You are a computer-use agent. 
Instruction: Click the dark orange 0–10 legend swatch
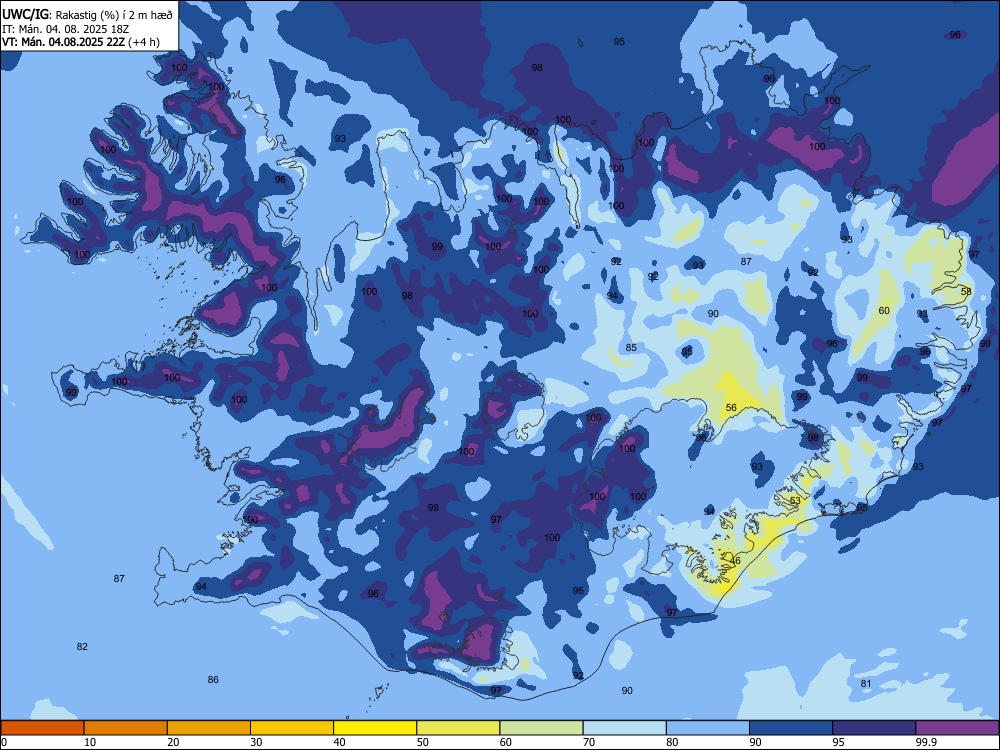(x=42, y=728)
